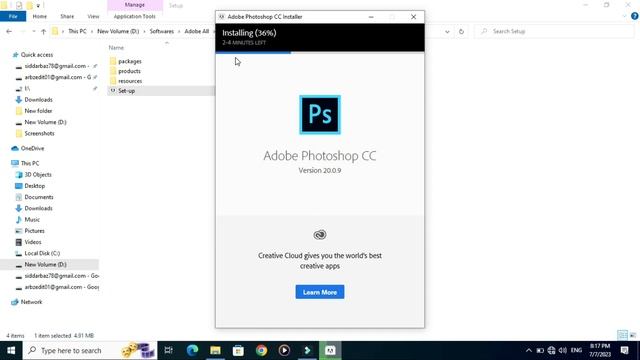The image size is (640, 360).
Task: Click the Search Setup field
Action: click(x=554, y=31)
